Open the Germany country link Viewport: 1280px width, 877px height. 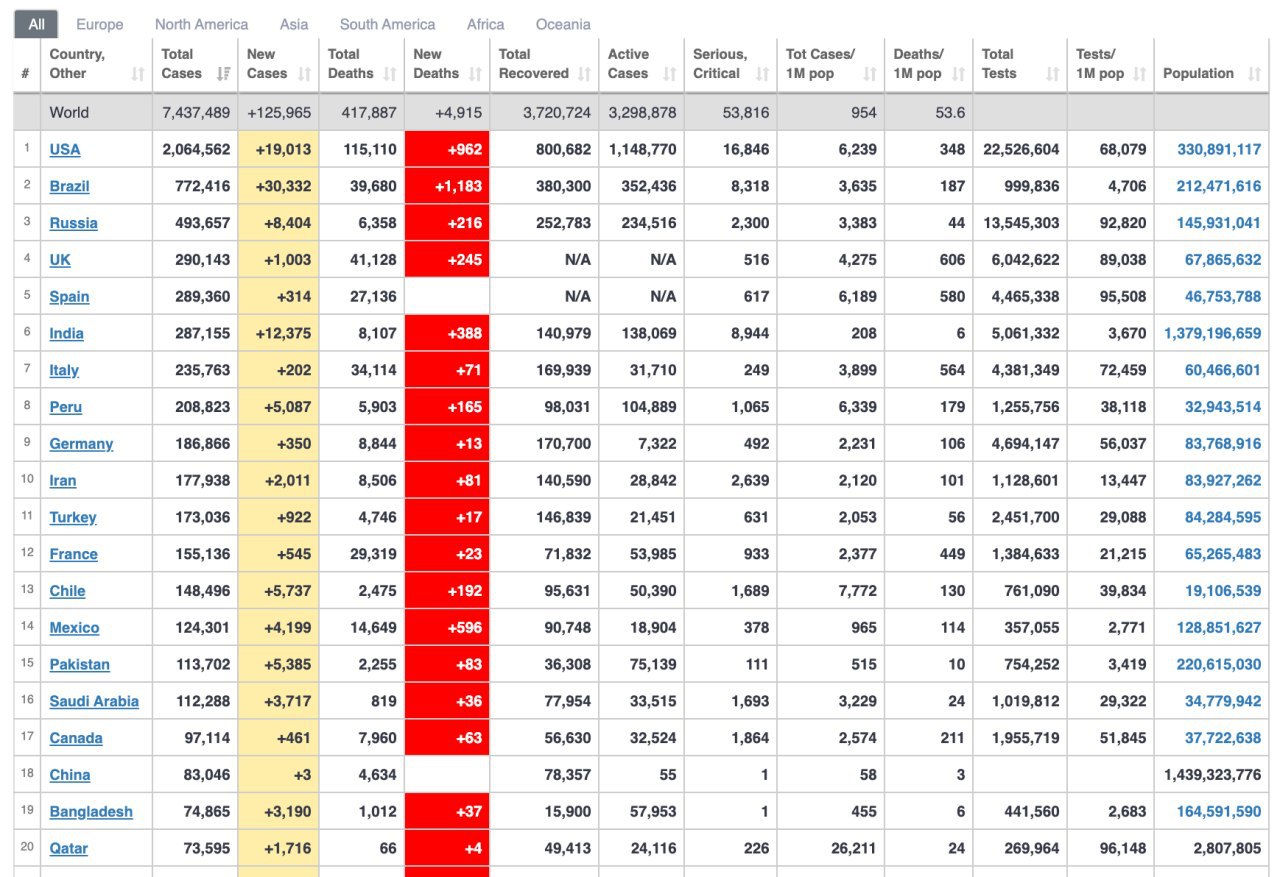pos(82,444)
